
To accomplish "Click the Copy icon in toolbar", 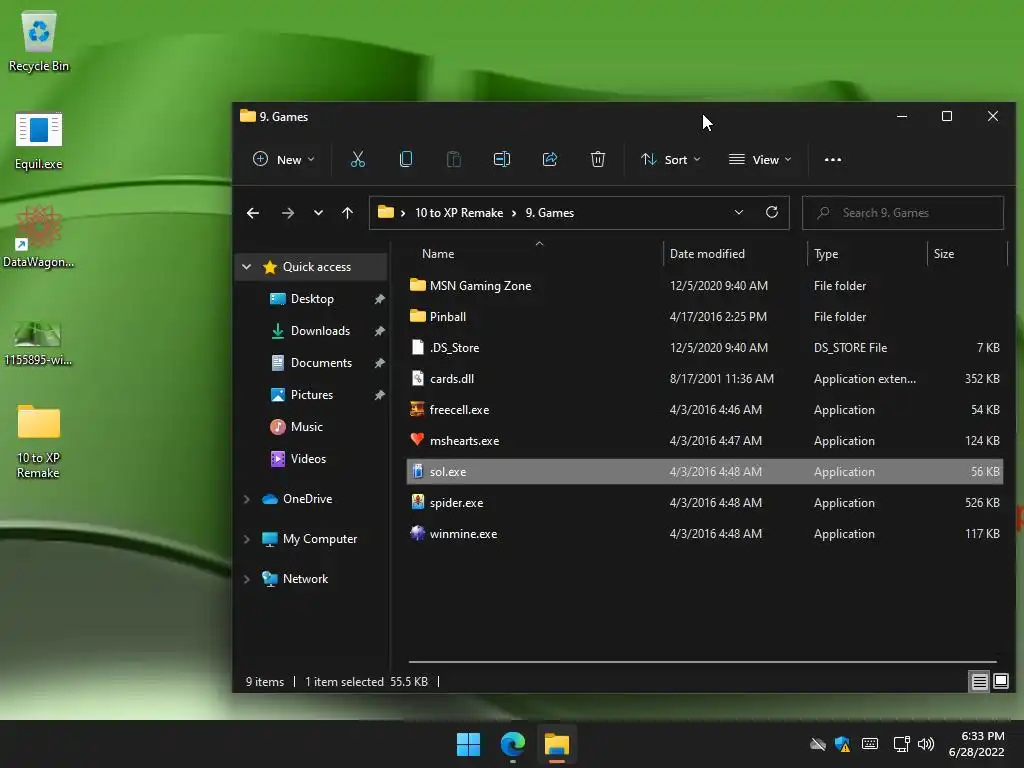I will tap(406, 159).
